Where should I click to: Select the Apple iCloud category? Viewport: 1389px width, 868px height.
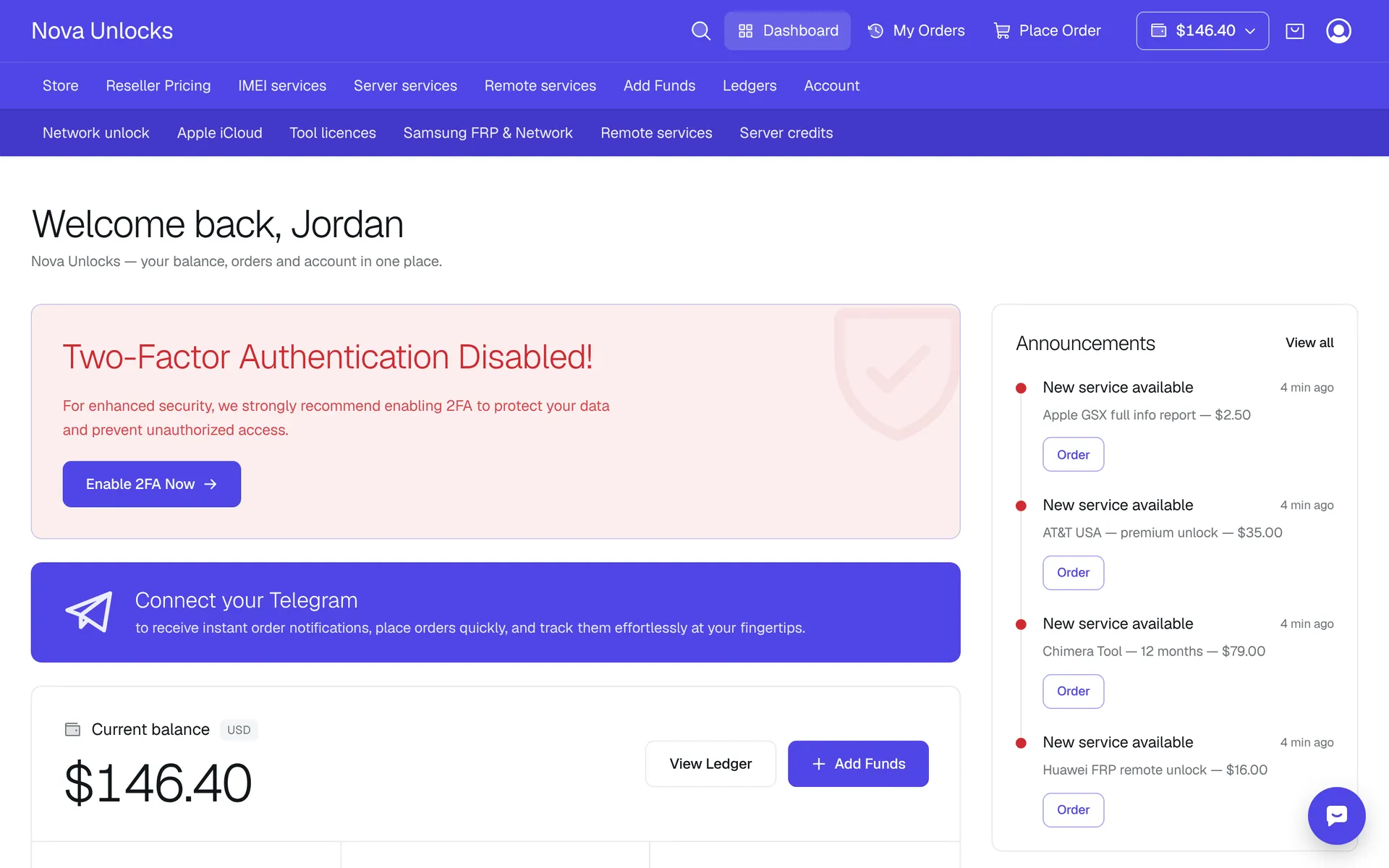tap(220, 133)
